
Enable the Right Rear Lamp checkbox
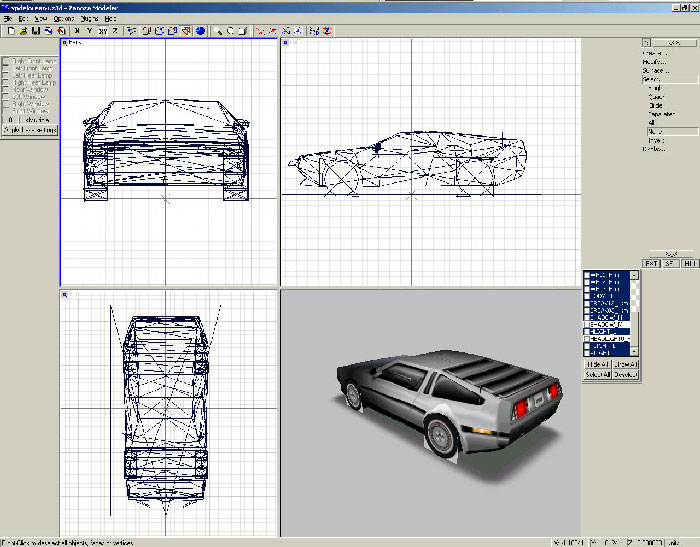pos(6,83)
